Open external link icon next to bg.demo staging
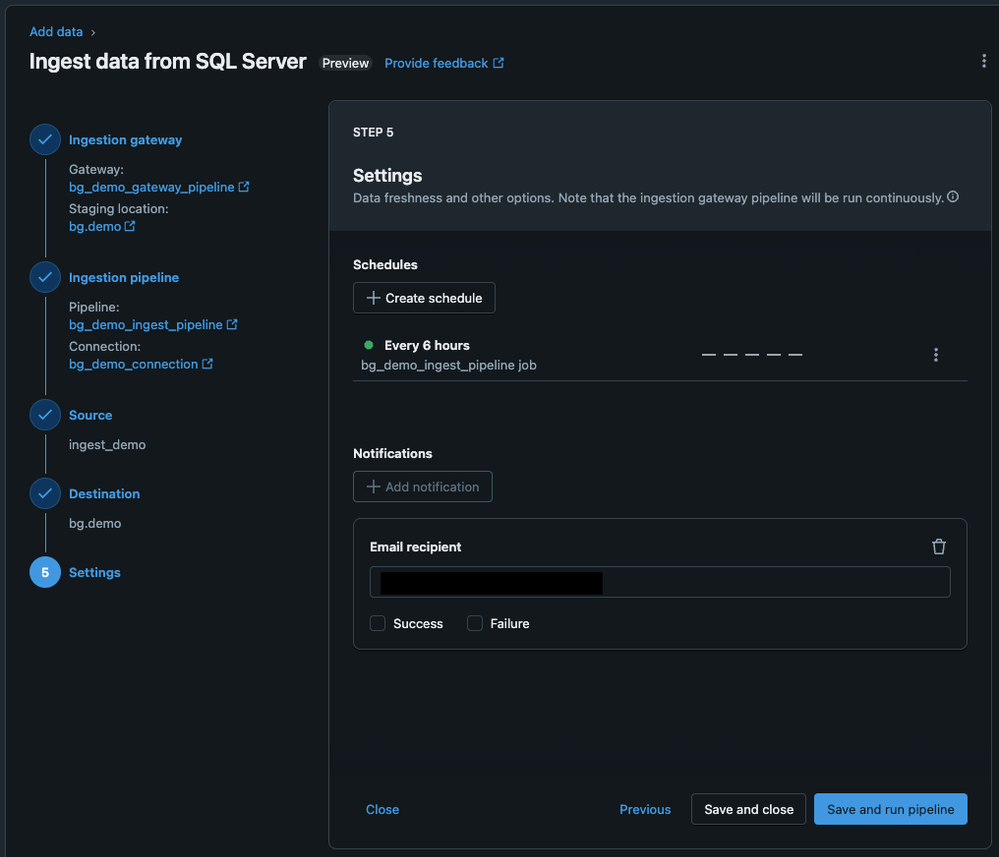999x857 pixels. [130, 226]
